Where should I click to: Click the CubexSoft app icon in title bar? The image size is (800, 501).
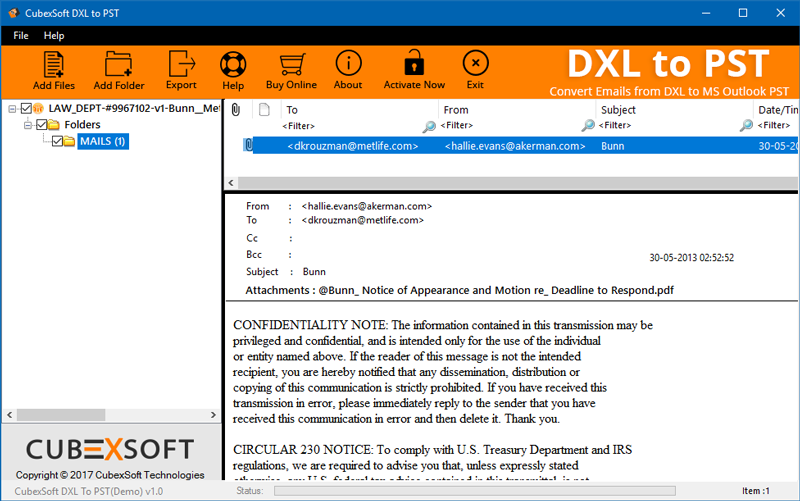14,13
